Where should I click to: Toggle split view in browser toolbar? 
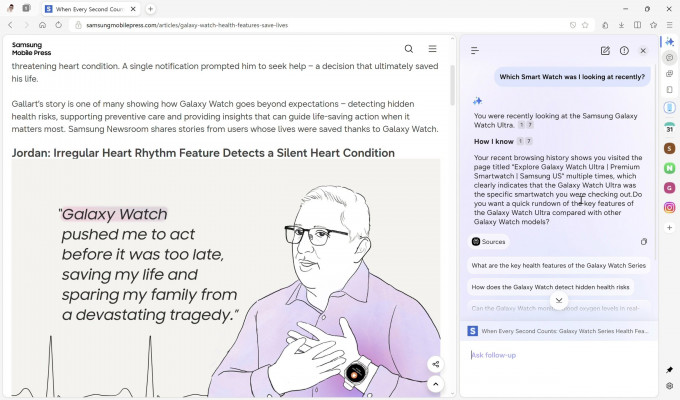(x=637, y=25)
